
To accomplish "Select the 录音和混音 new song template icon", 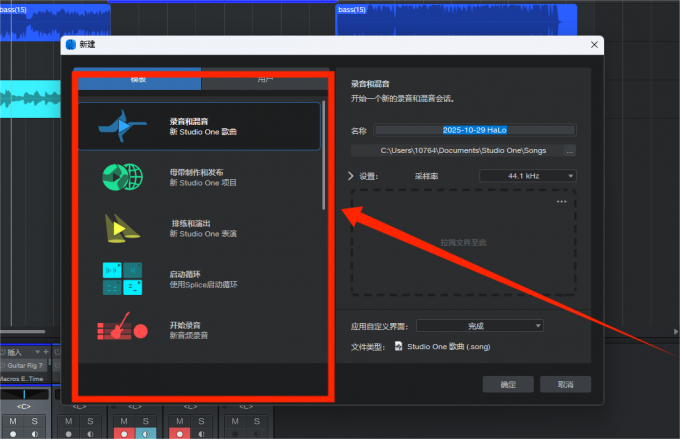I will (122, 126).
